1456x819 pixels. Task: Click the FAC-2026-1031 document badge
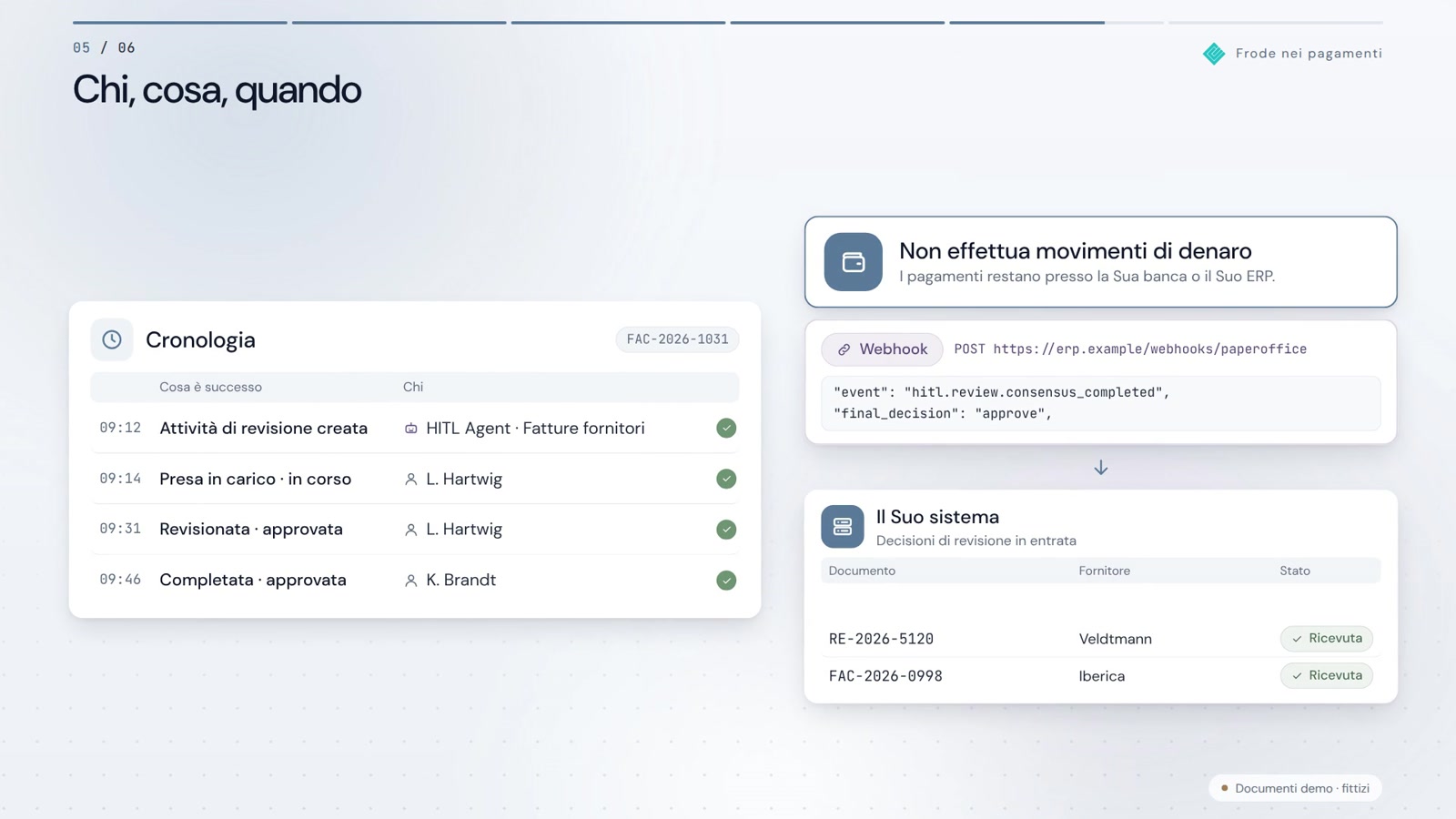pyautogui.click(x=677, y=339)
